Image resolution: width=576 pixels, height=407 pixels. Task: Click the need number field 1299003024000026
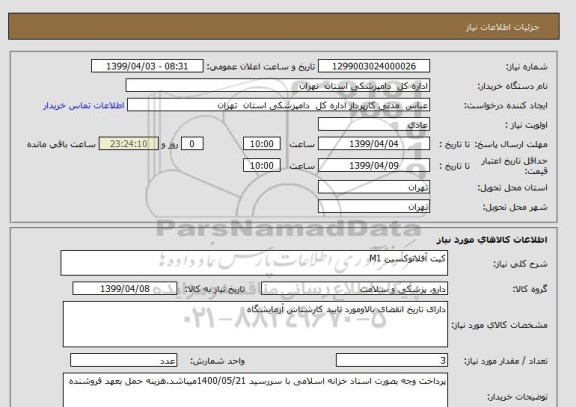click(374, 66)
